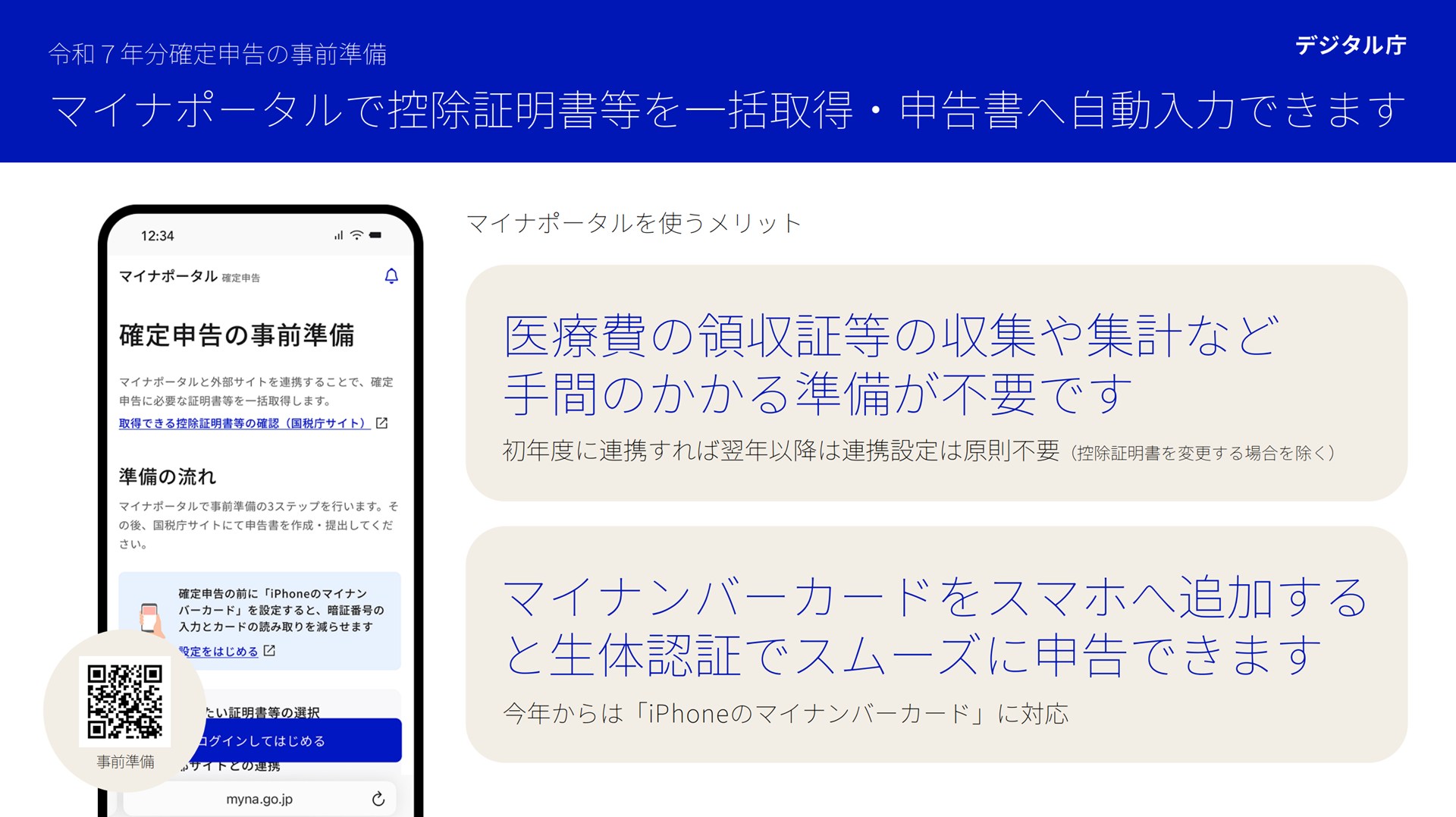Screen dimensions: 1456x817
Task: Click the ログインしてはじめる button
Action: 296,740
